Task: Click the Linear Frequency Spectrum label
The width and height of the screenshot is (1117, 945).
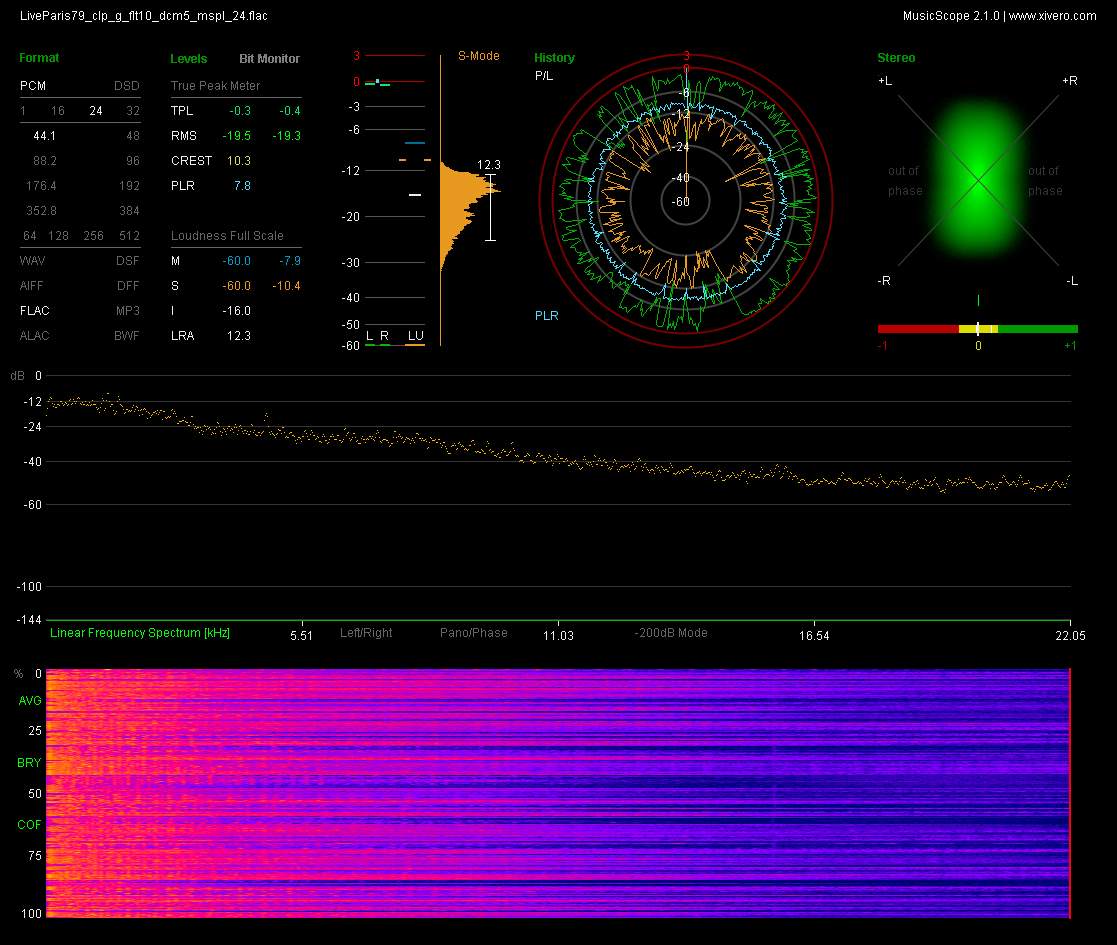Action: (140, 633)
